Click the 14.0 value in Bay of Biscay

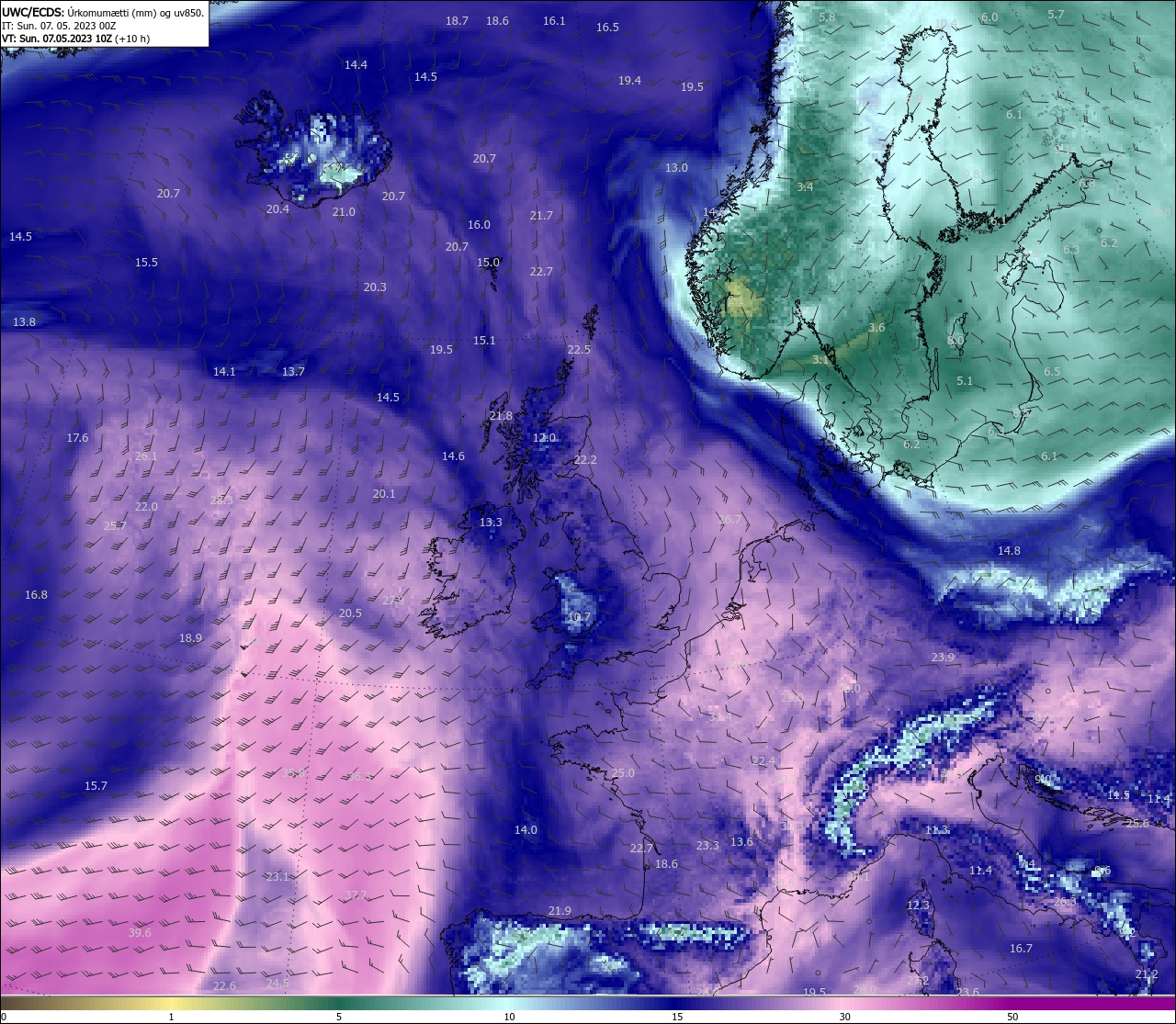(x=526, y=830)
